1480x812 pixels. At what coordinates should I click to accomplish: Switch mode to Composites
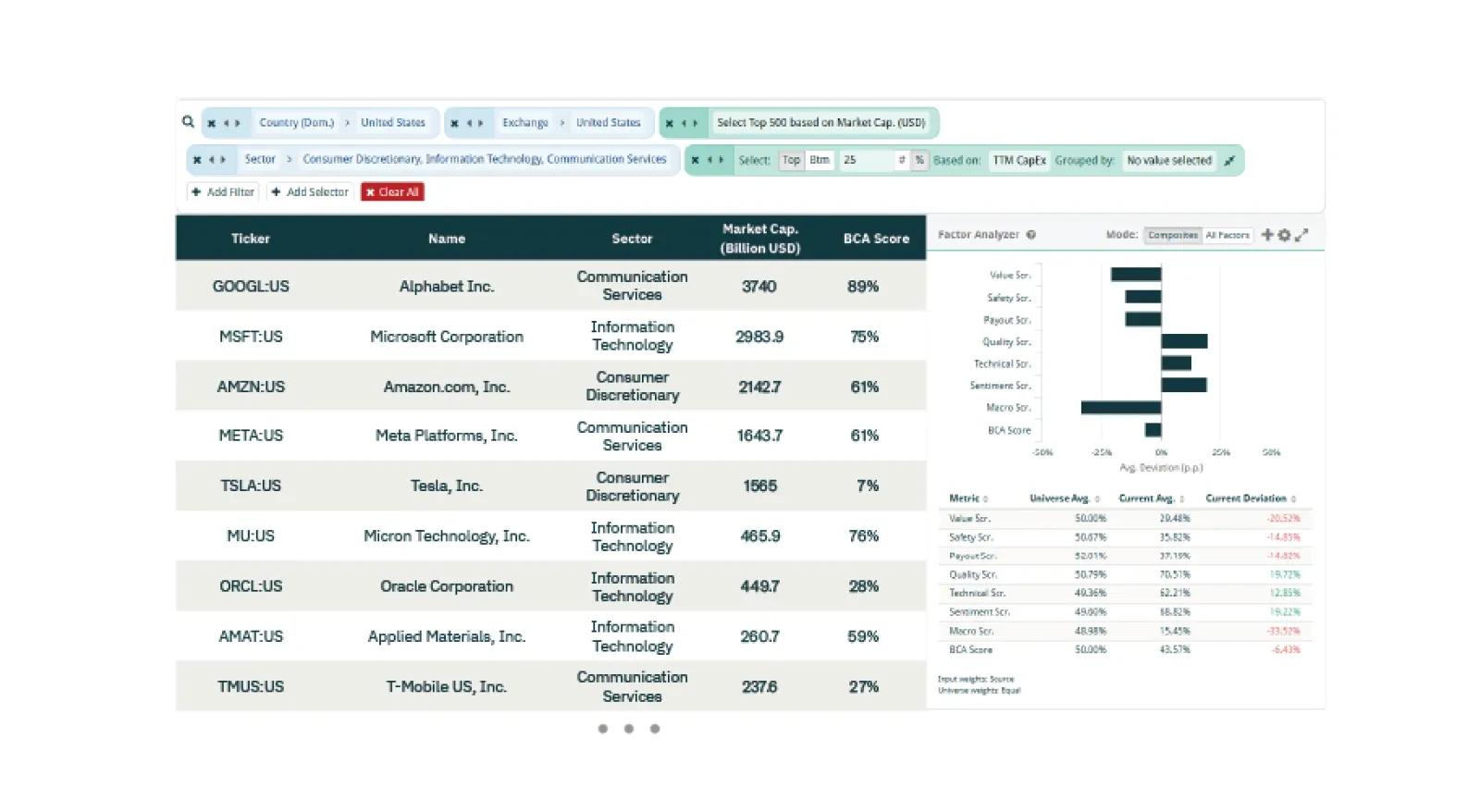tap(1172, 235)
